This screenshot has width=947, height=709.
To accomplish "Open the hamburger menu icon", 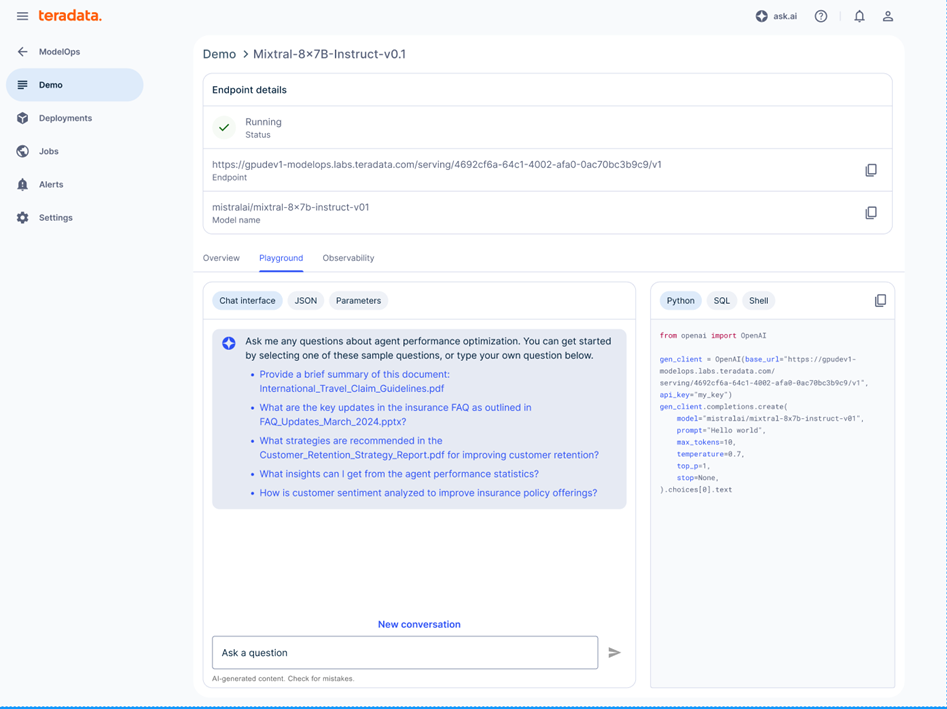I will (x=22, y=16).
